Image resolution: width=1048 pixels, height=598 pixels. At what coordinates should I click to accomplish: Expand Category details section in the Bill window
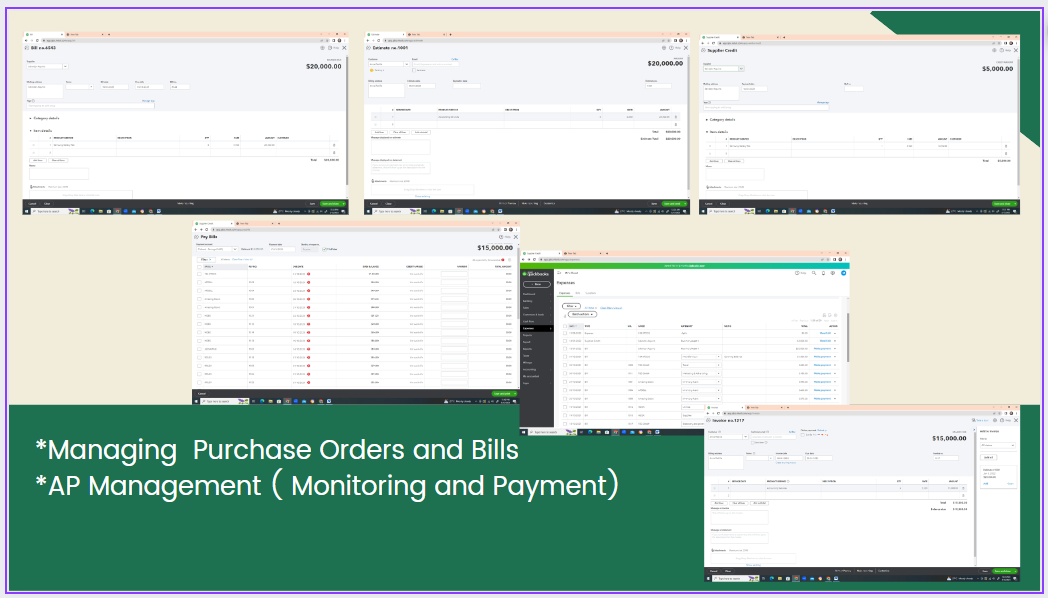point(44,118)
